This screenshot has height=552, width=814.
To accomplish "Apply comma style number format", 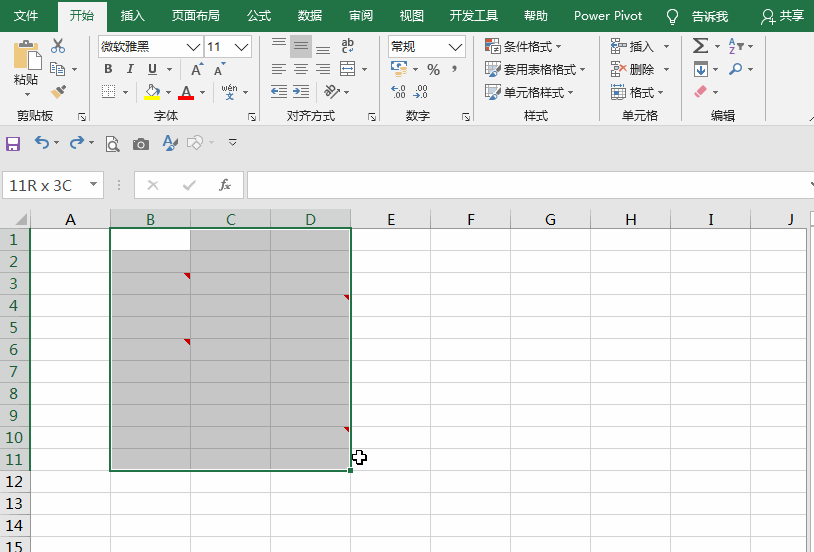I will point(454,69).
